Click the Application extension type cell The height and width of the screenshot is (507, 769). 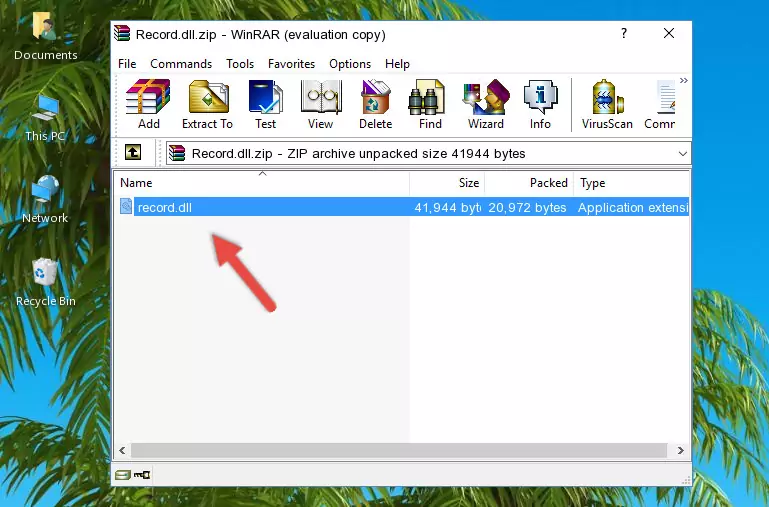pos(633,207)
